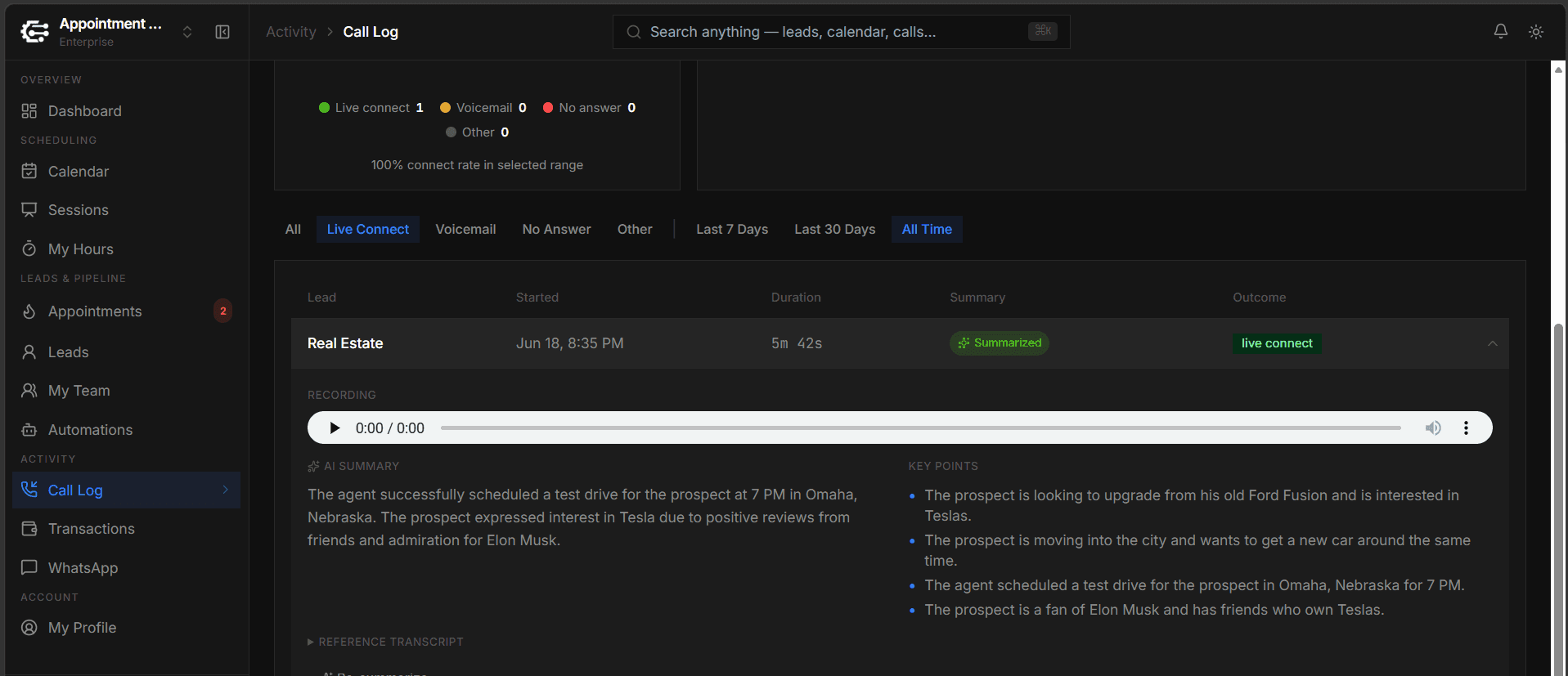Select the No Answer filter tab

[x=556, y=230]
